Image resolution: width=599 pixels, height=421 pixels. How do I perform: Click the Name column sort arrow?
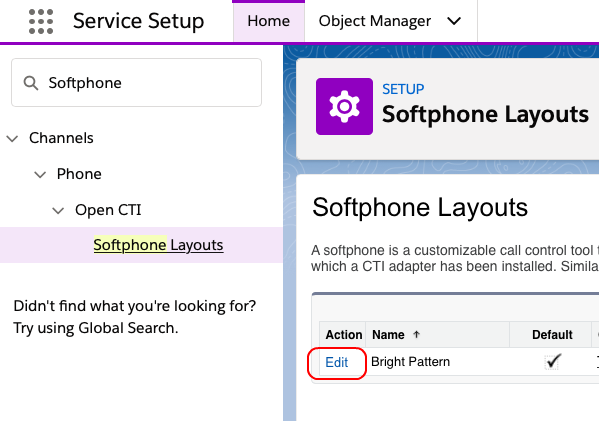coord(416,335)
